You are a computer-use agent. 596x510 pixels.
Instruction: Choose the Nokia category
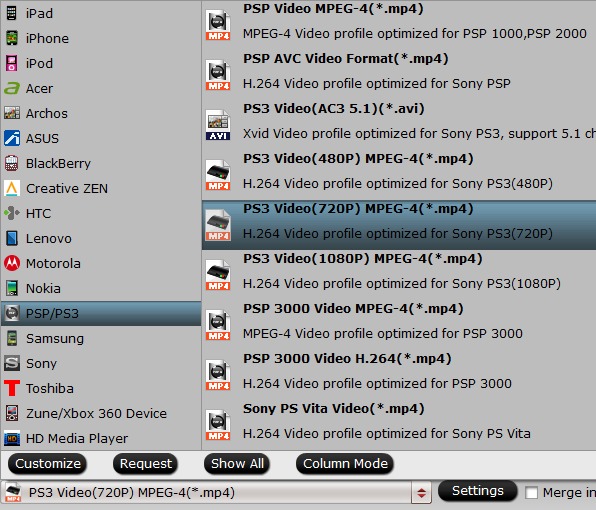click(x=101, y=288)
